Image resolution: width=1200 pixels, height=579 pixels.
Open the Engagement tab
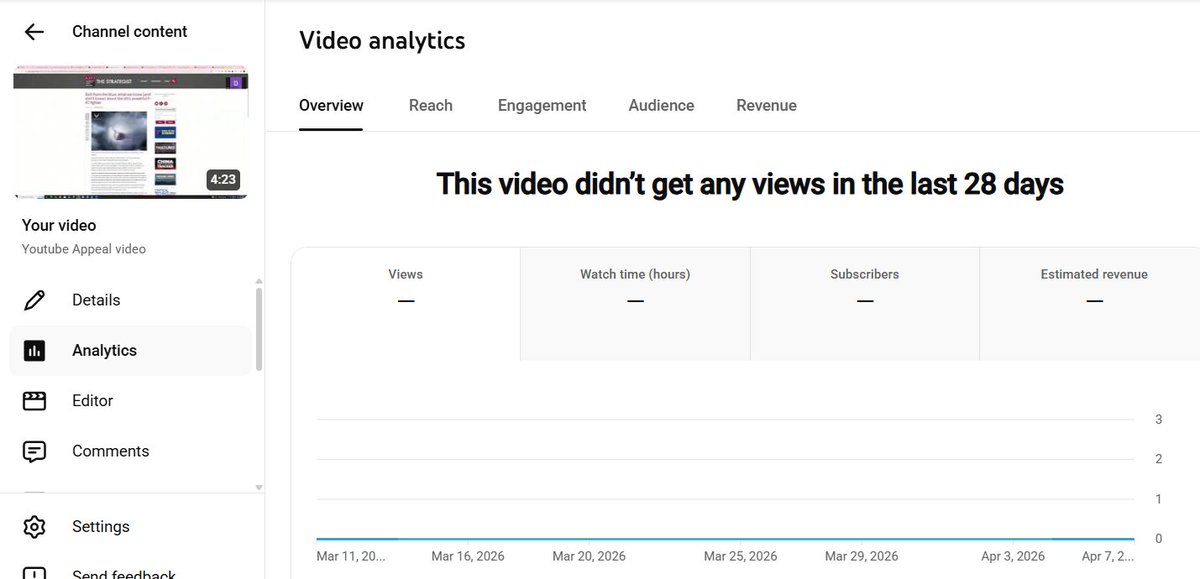542,105
